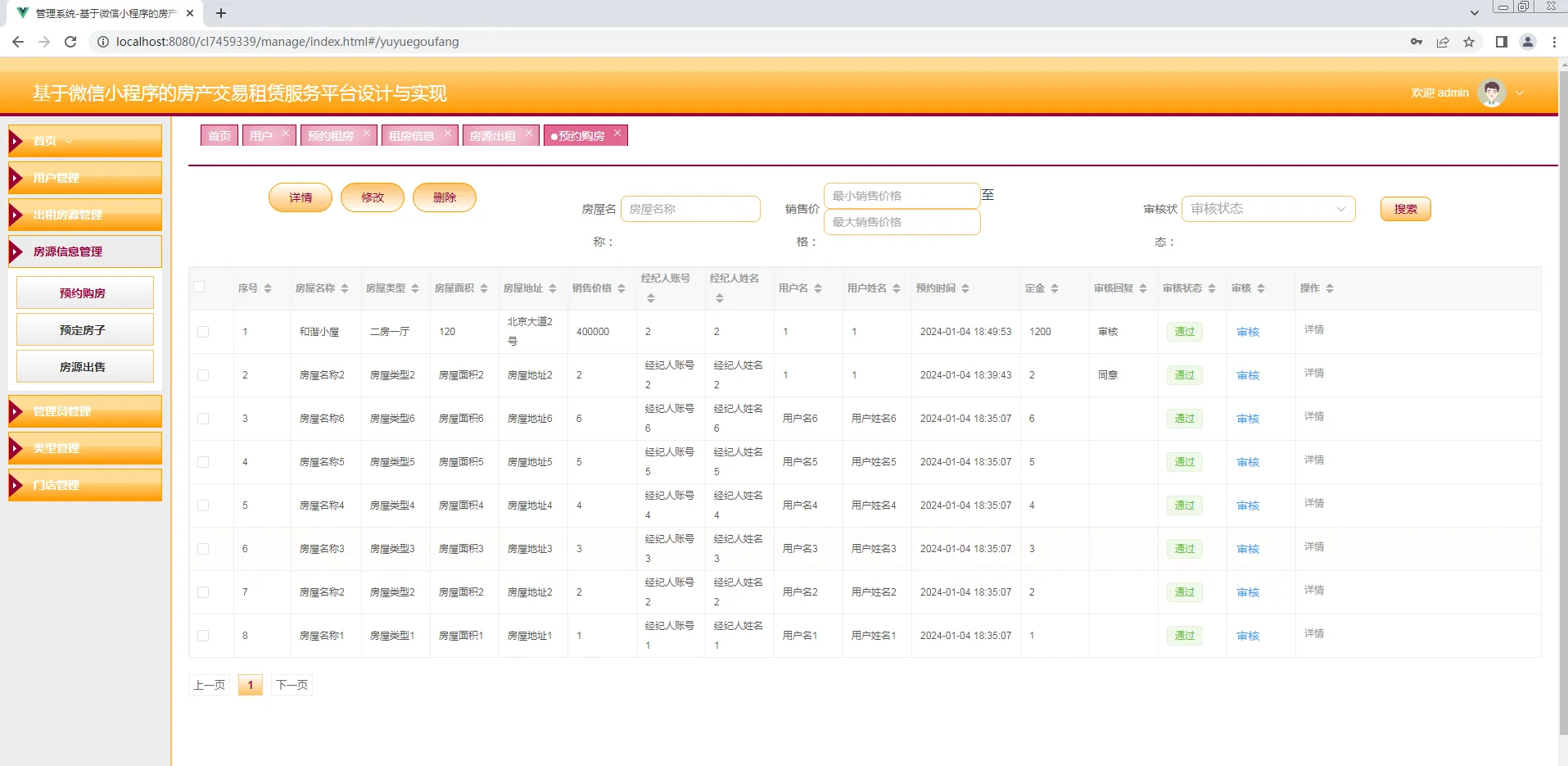Open the 房源出售 sidebar submenu item
Viewport: 1568px width, 766px height.
click(x=85, y=366)
